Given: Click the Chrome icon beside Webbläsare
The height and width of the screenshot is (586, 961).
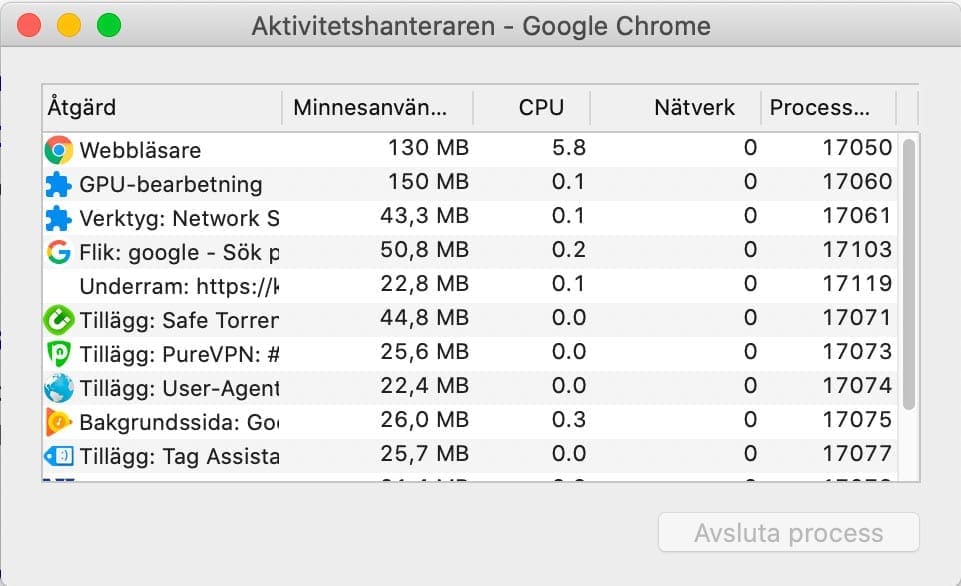Looking at the screenshot, I should pyautogui.click(x=59, y=150).
